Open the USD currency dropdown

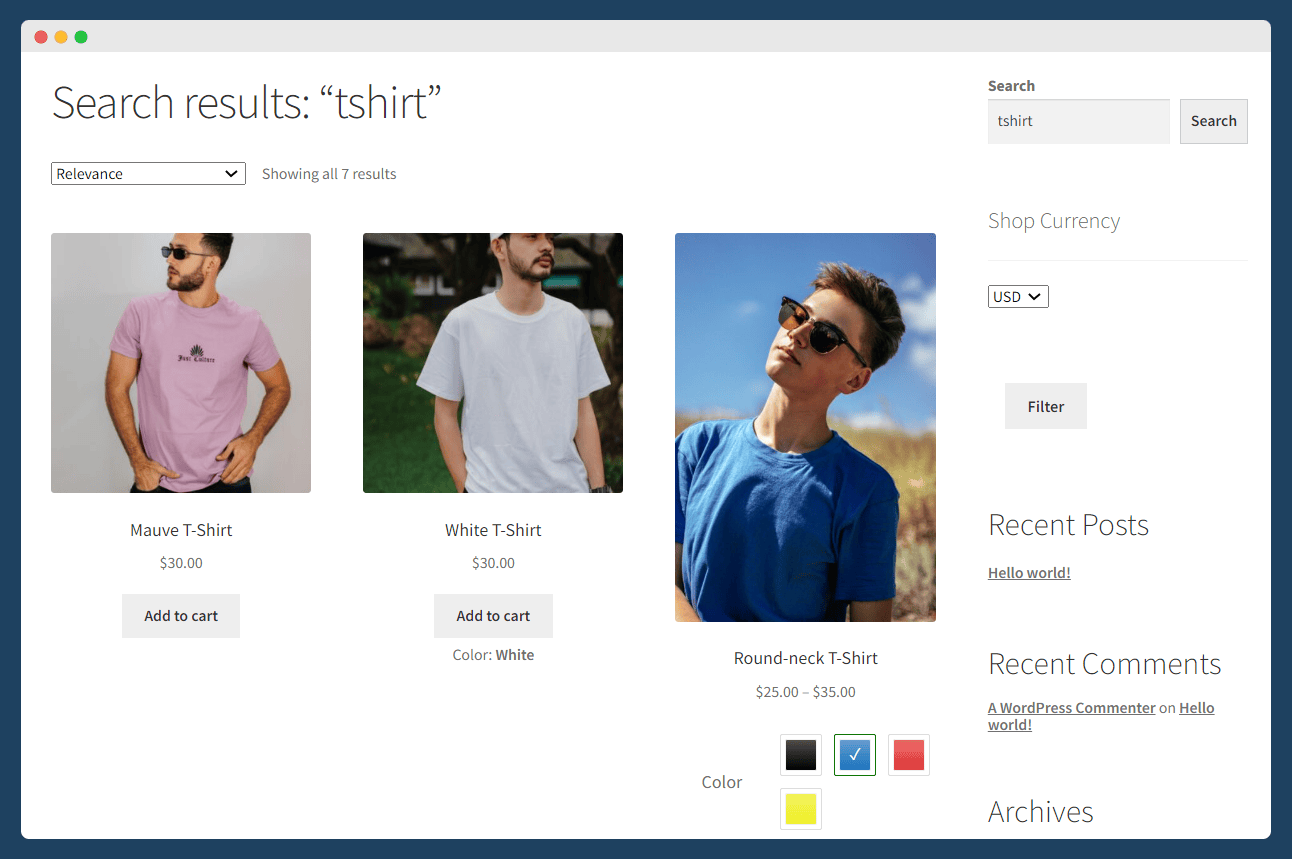click(1017, 296)
